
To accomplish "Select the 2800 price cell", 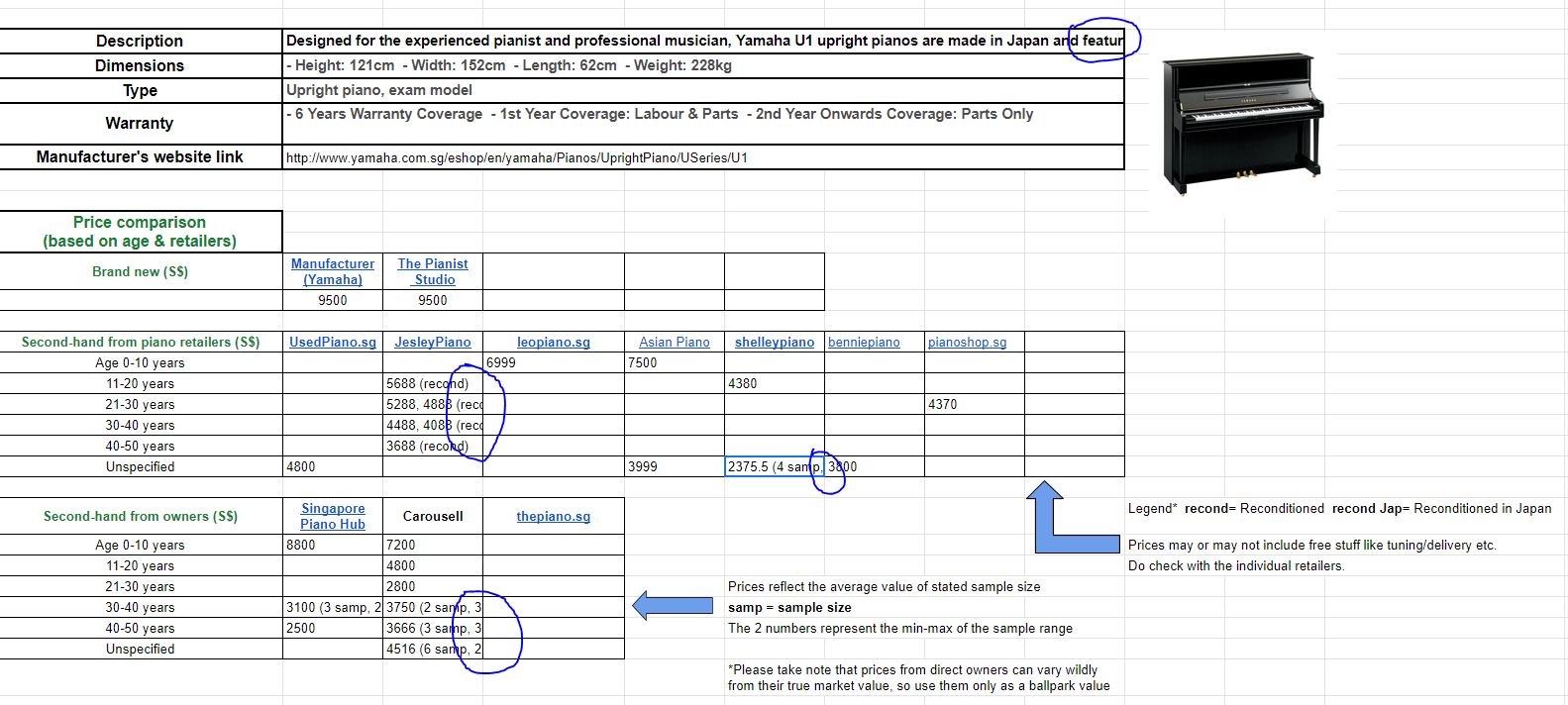I will [433, 586].
